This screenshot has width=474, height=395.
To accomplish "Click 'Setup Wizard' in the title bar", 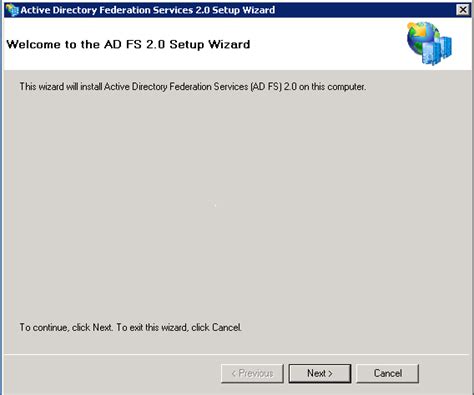I will click(244, 10).
